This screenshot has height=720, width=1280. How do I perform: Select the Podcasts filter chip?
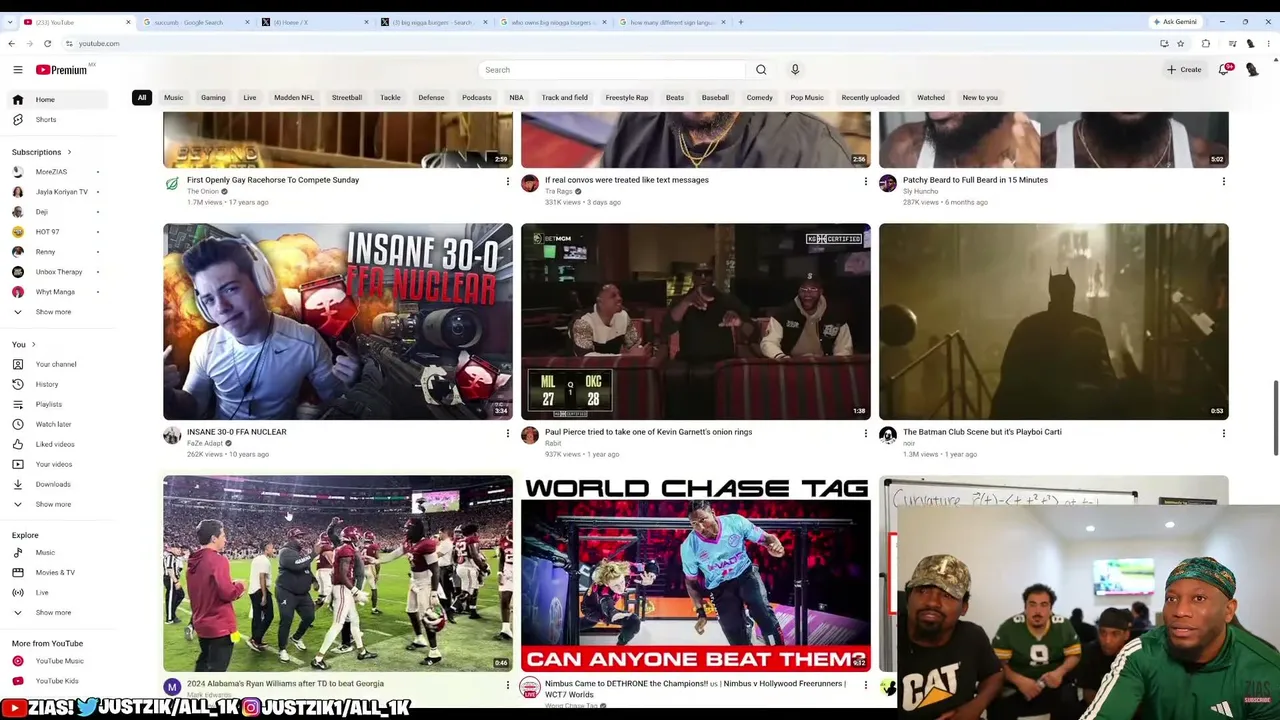click(x=477, y=98)
